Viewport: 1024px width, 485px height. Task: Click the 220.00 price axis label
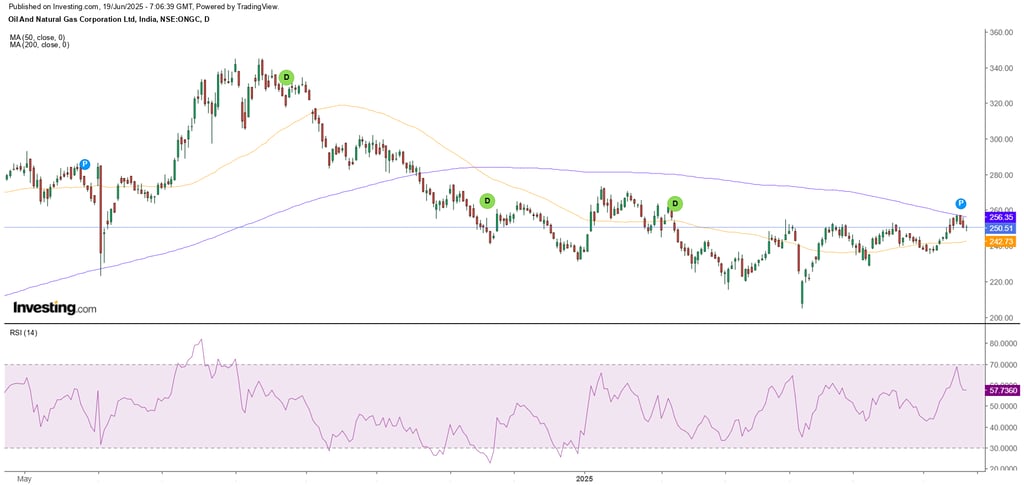pyautogui.click(x=1003, y=282)
